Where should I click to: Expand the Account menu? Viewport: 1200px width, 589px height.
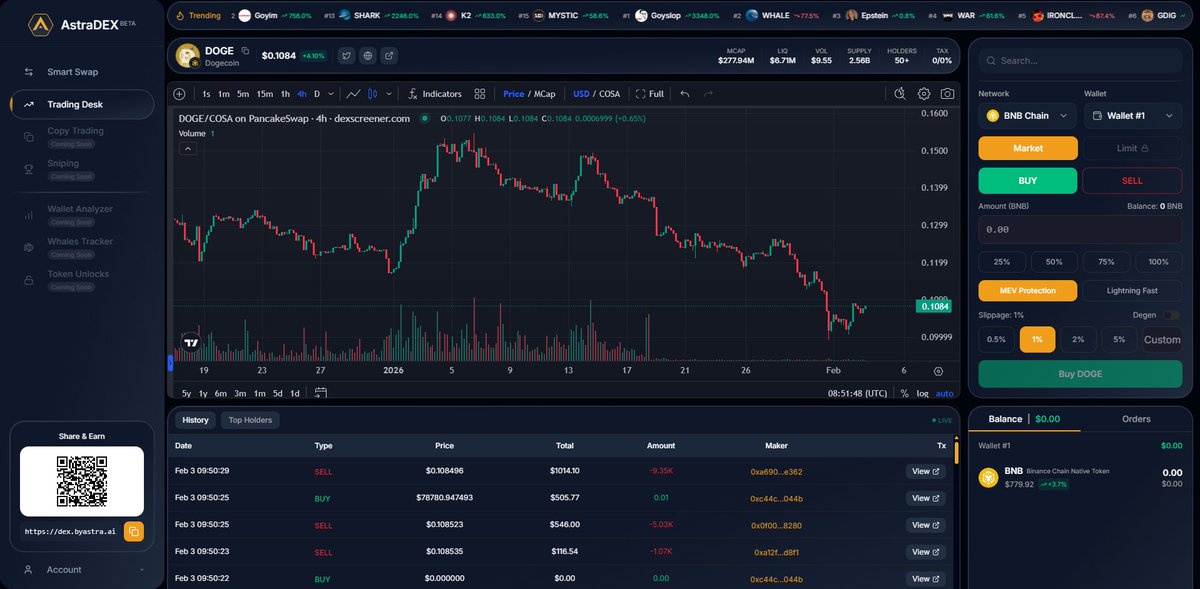(x=82, y=569)
